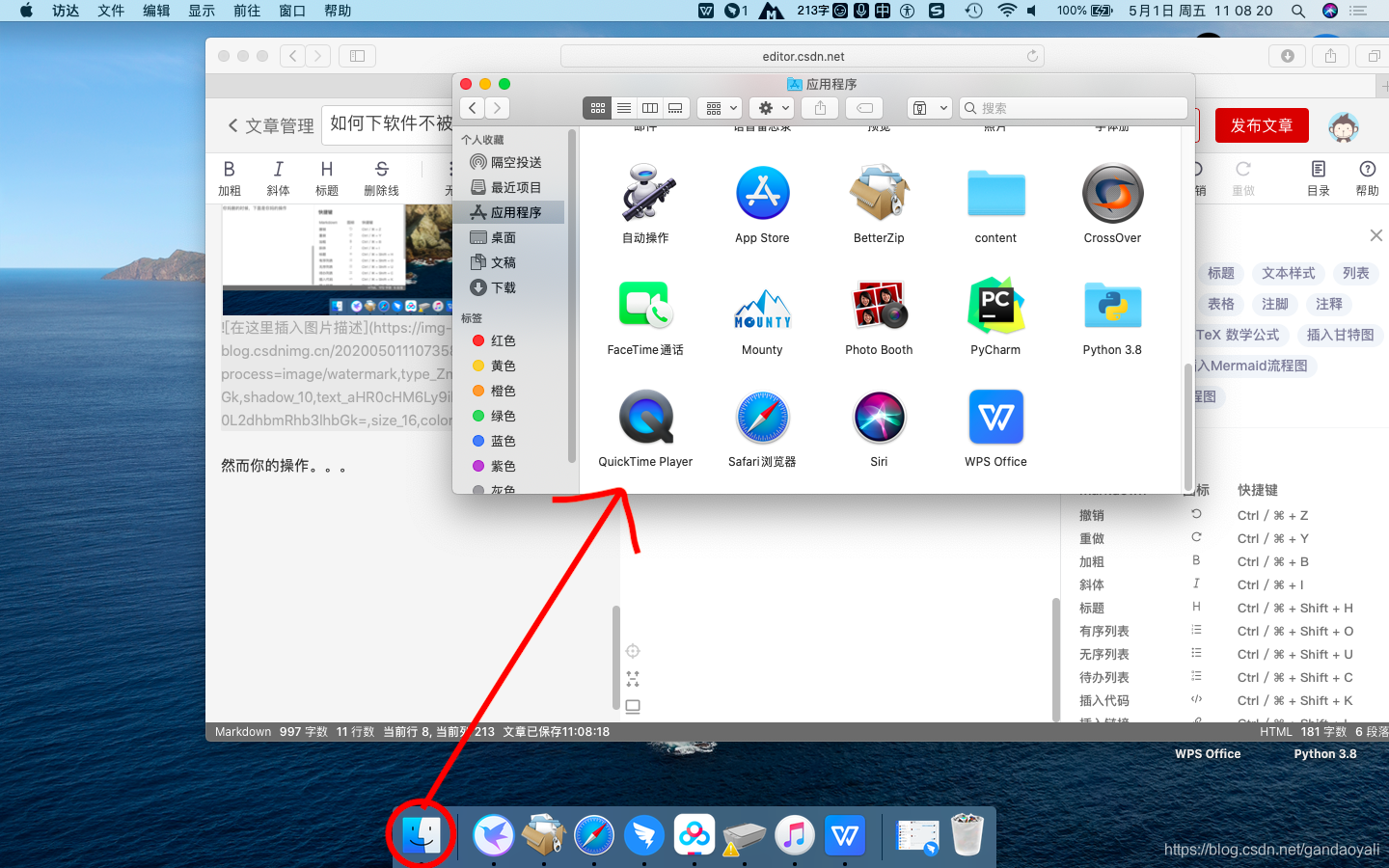Open the 自动操作 Automator app icon
The width and height of the screenshot is (1389, 868).
645,193
